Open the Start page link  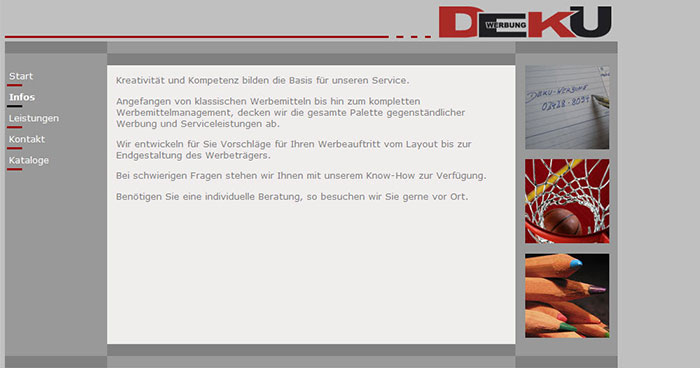[x=21, y=76]
